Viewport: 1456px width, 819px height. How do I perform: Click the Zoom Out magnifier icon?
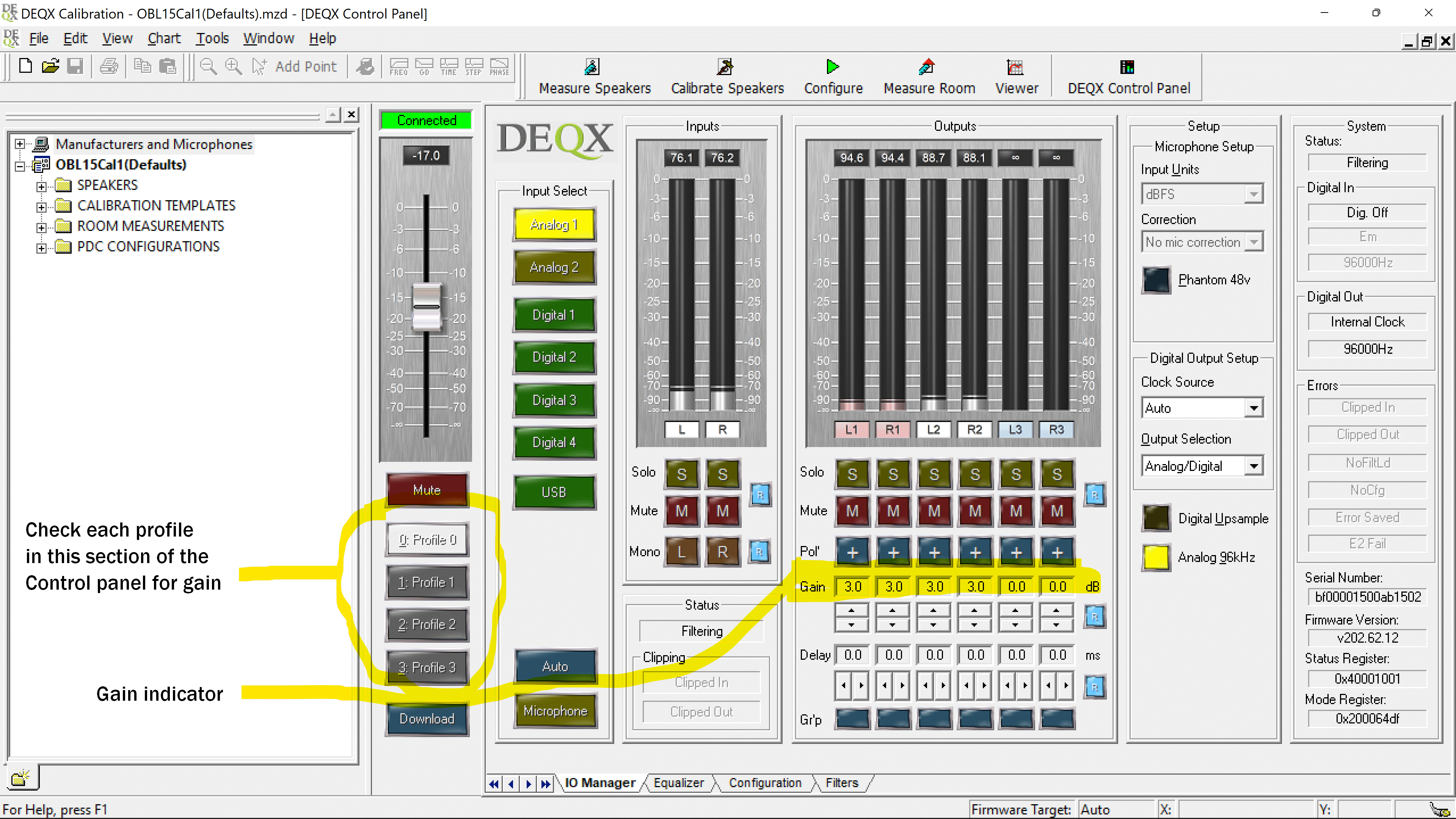coord(209,66)
